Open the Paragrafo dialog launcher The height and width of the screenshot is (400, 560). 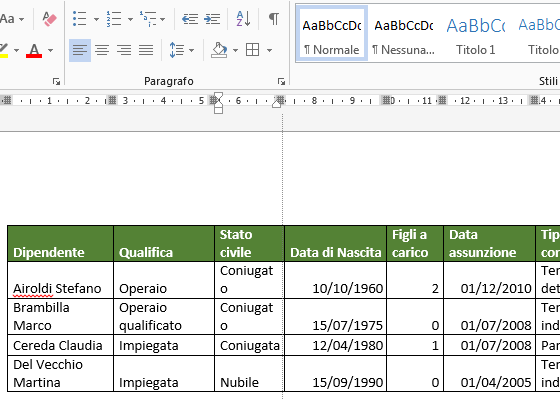point(281,81)
